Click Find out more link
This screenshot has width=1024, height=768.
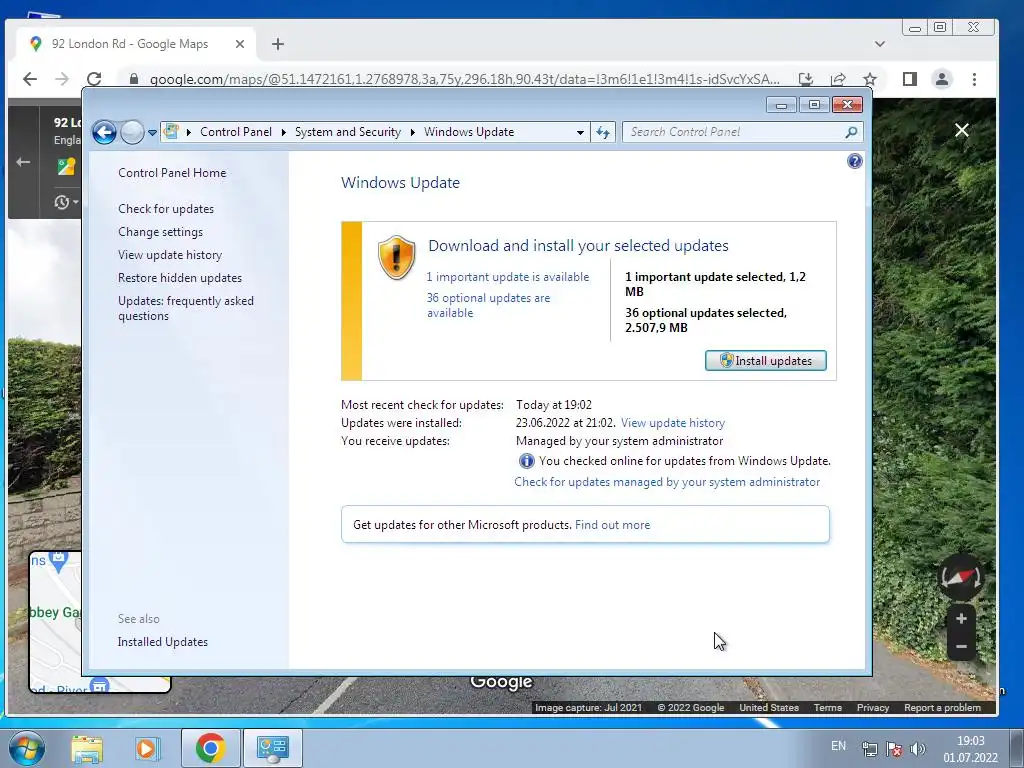tap(612, 525)
